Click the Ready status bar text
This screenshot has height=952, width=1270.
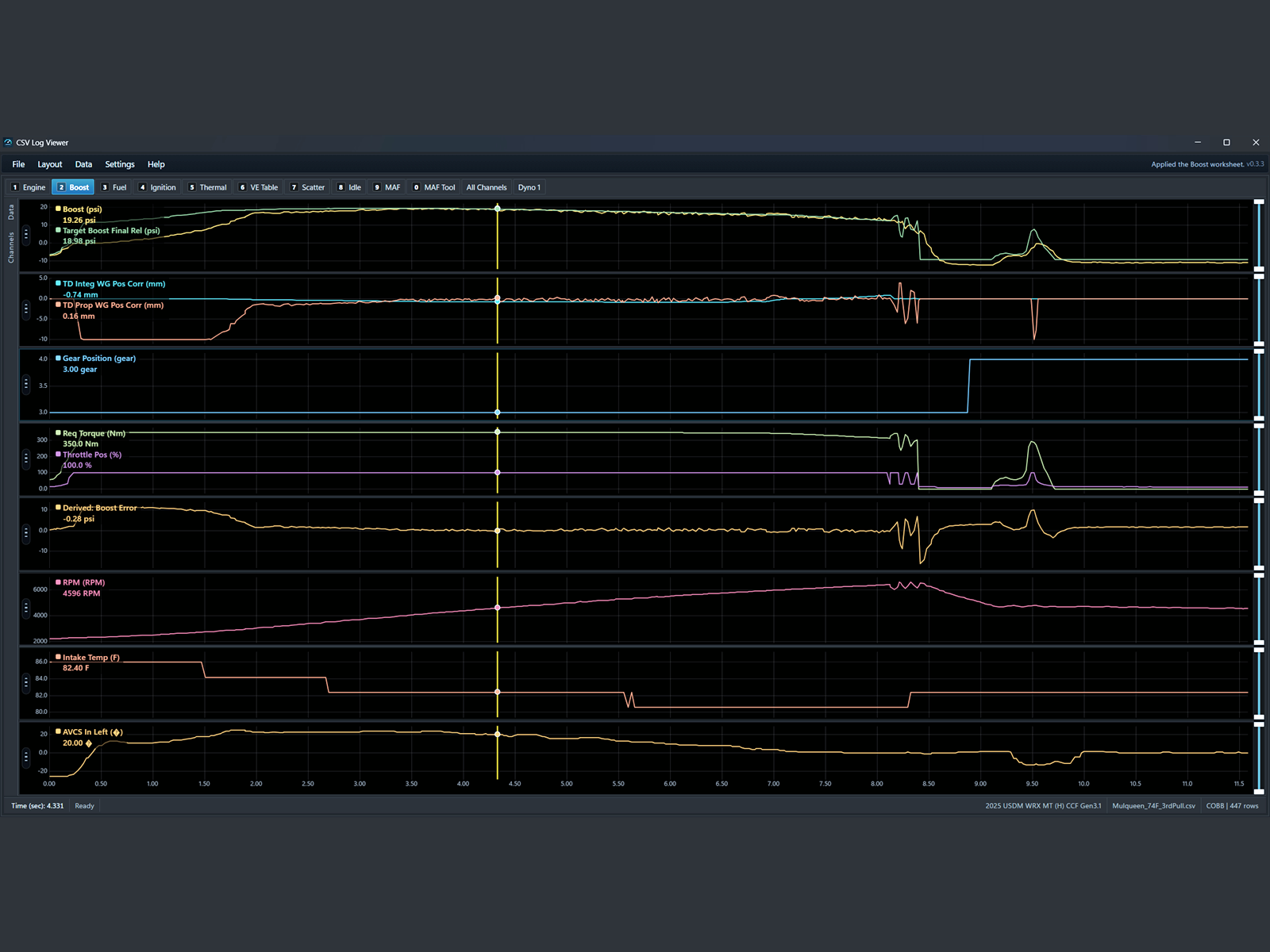tap(84, 806)
